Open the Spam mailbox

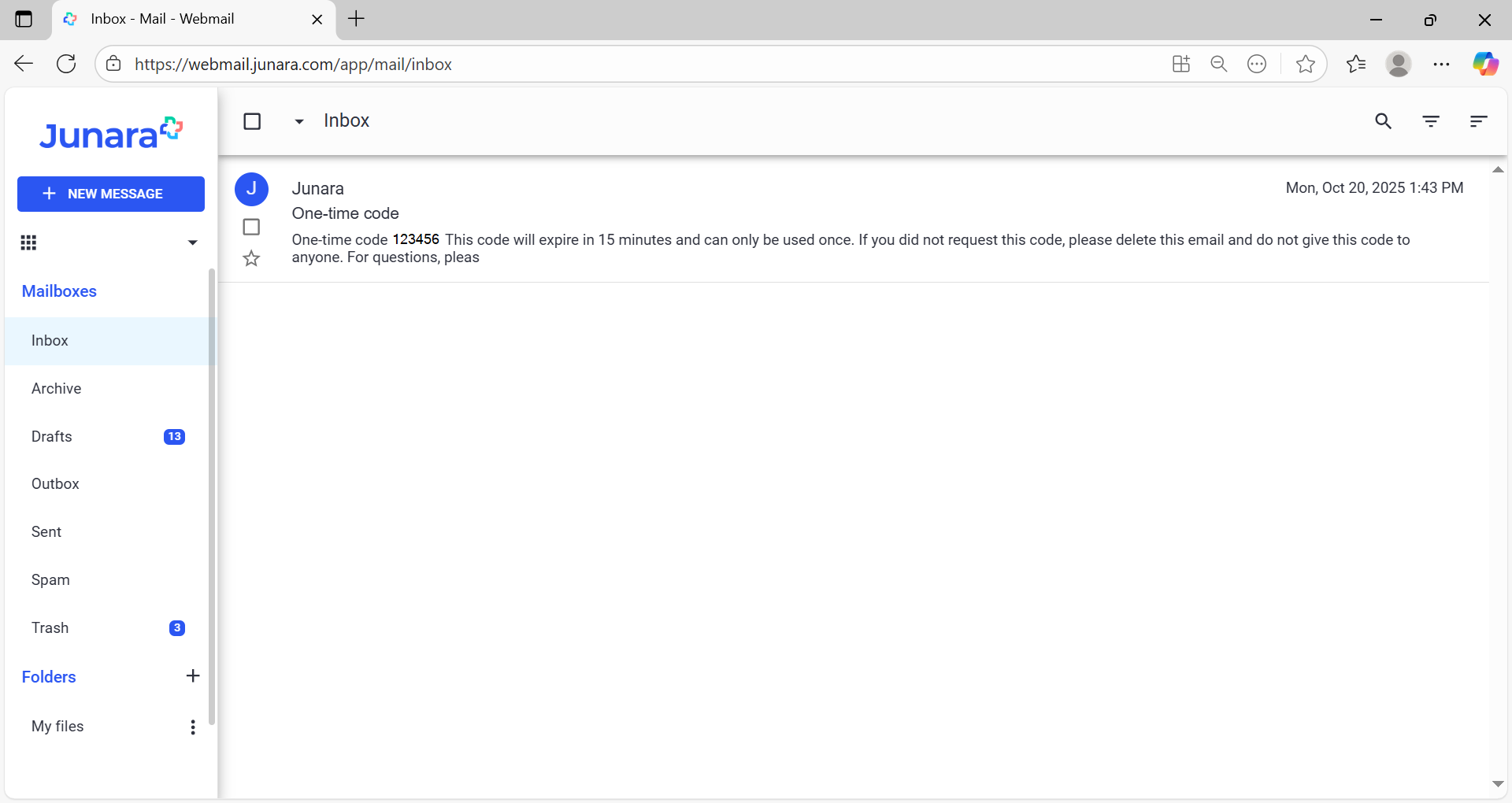[107, 580]
